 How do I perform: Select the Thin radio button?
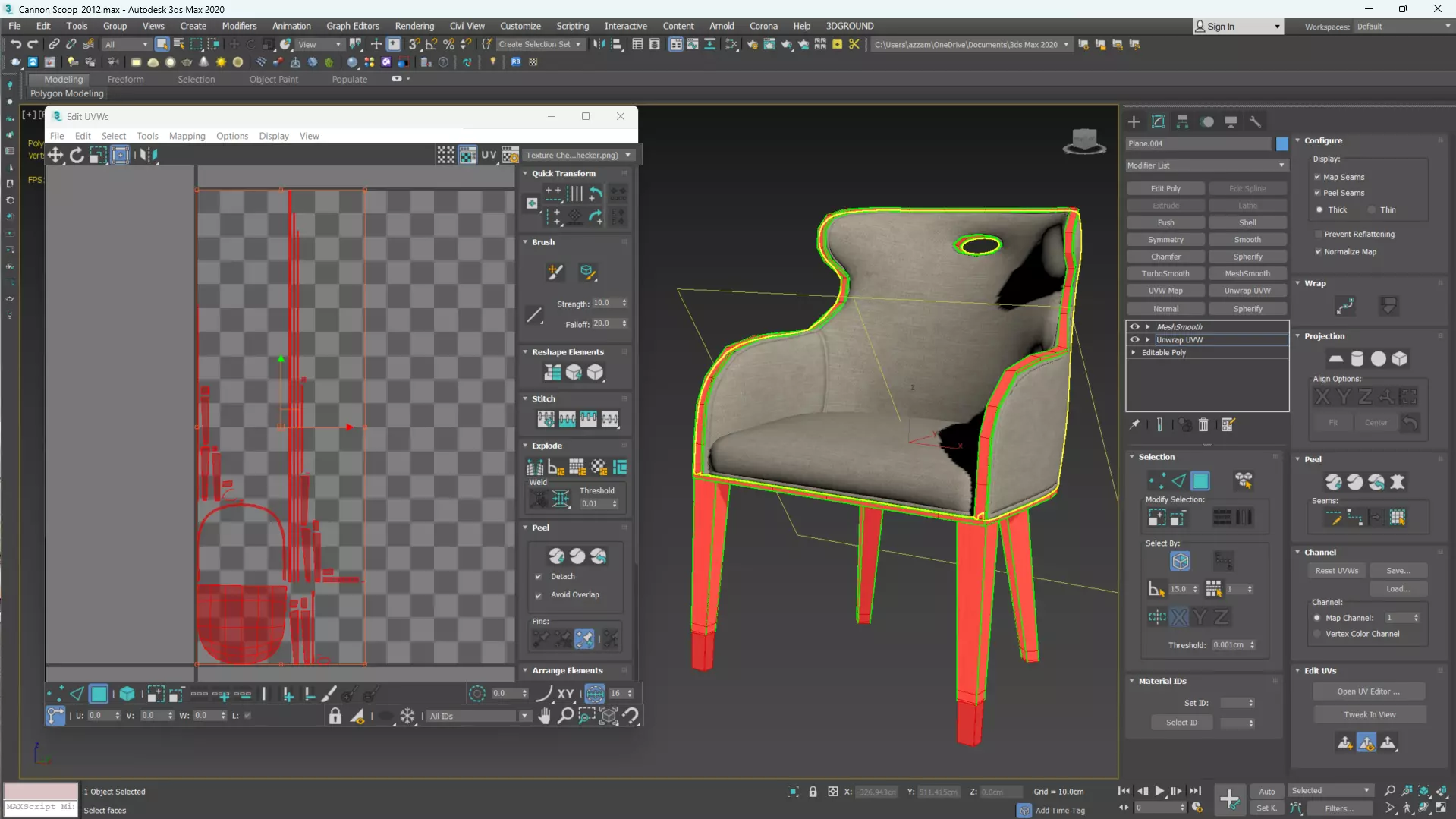point(1372,209)
